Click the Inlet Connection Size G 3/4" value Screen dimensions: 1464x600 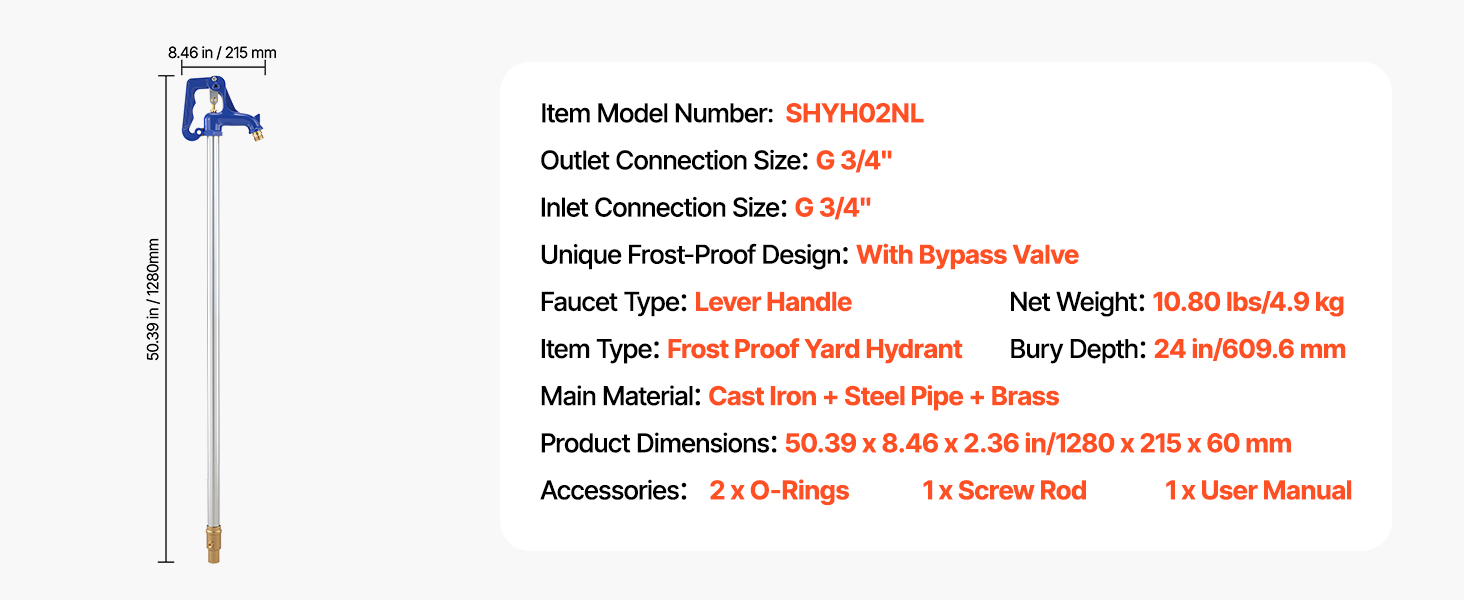coord(833,208)
